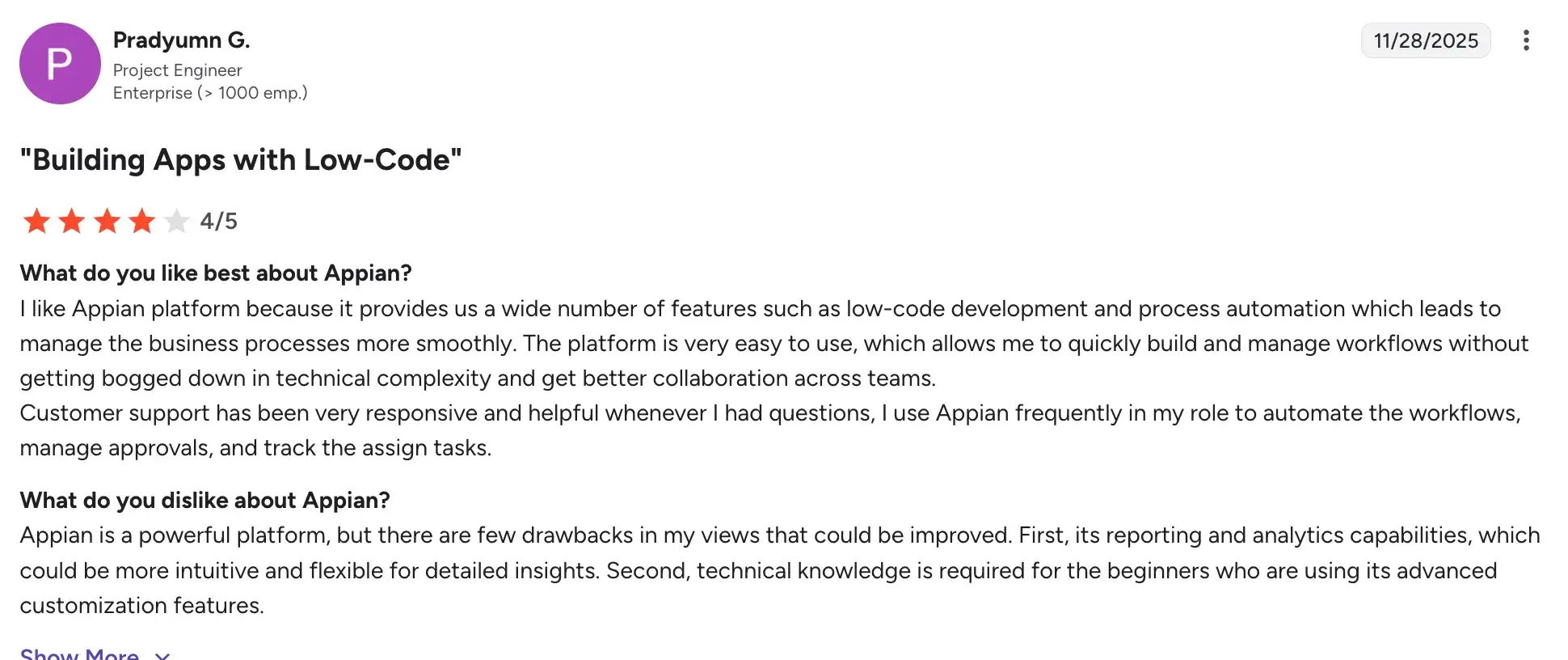Click the fourth orange rating star
The image size is (1568, 660).
[142, 221]
